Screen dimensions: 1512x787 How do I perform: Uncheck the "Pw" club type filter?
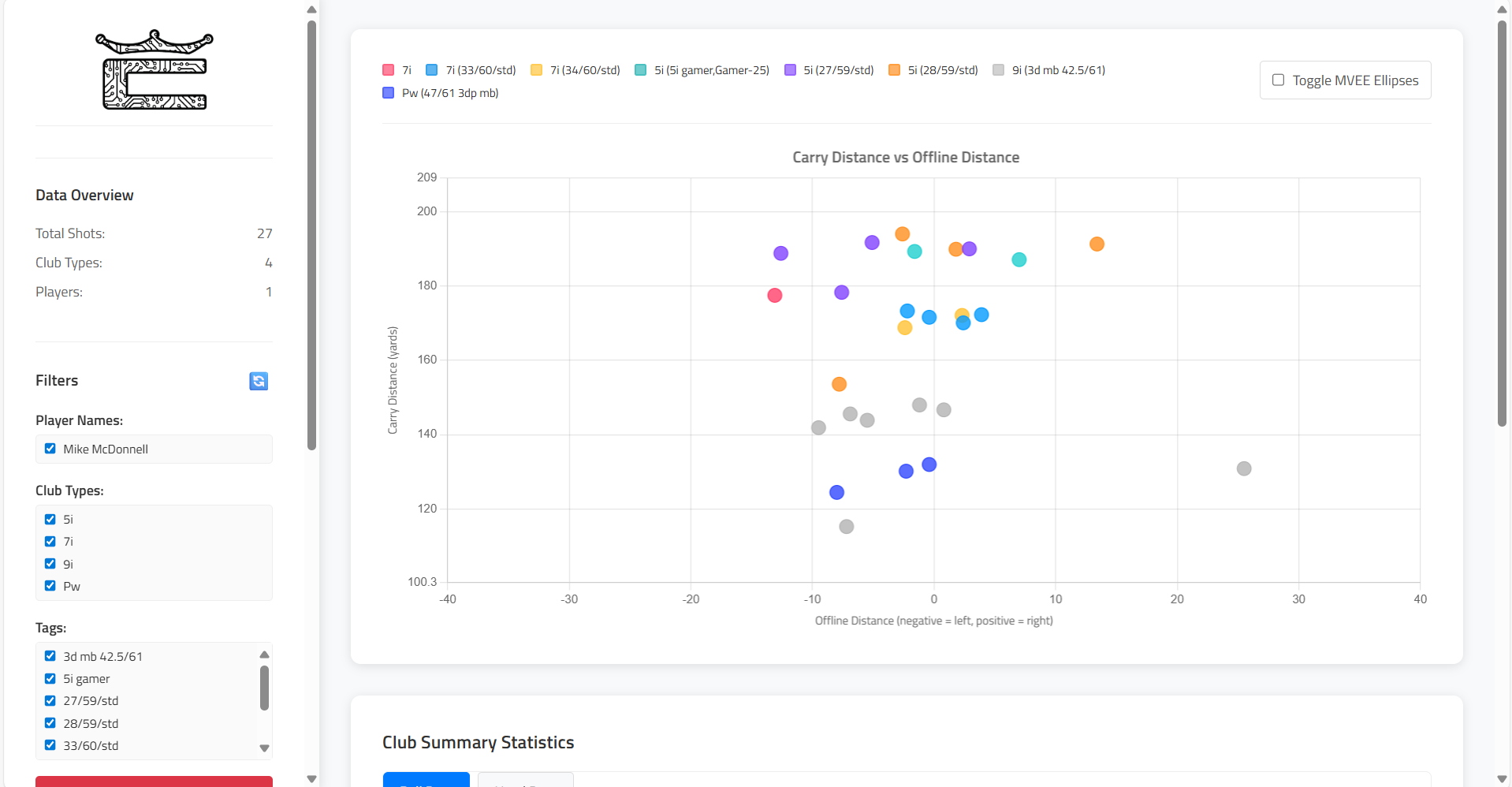[49, 586]
